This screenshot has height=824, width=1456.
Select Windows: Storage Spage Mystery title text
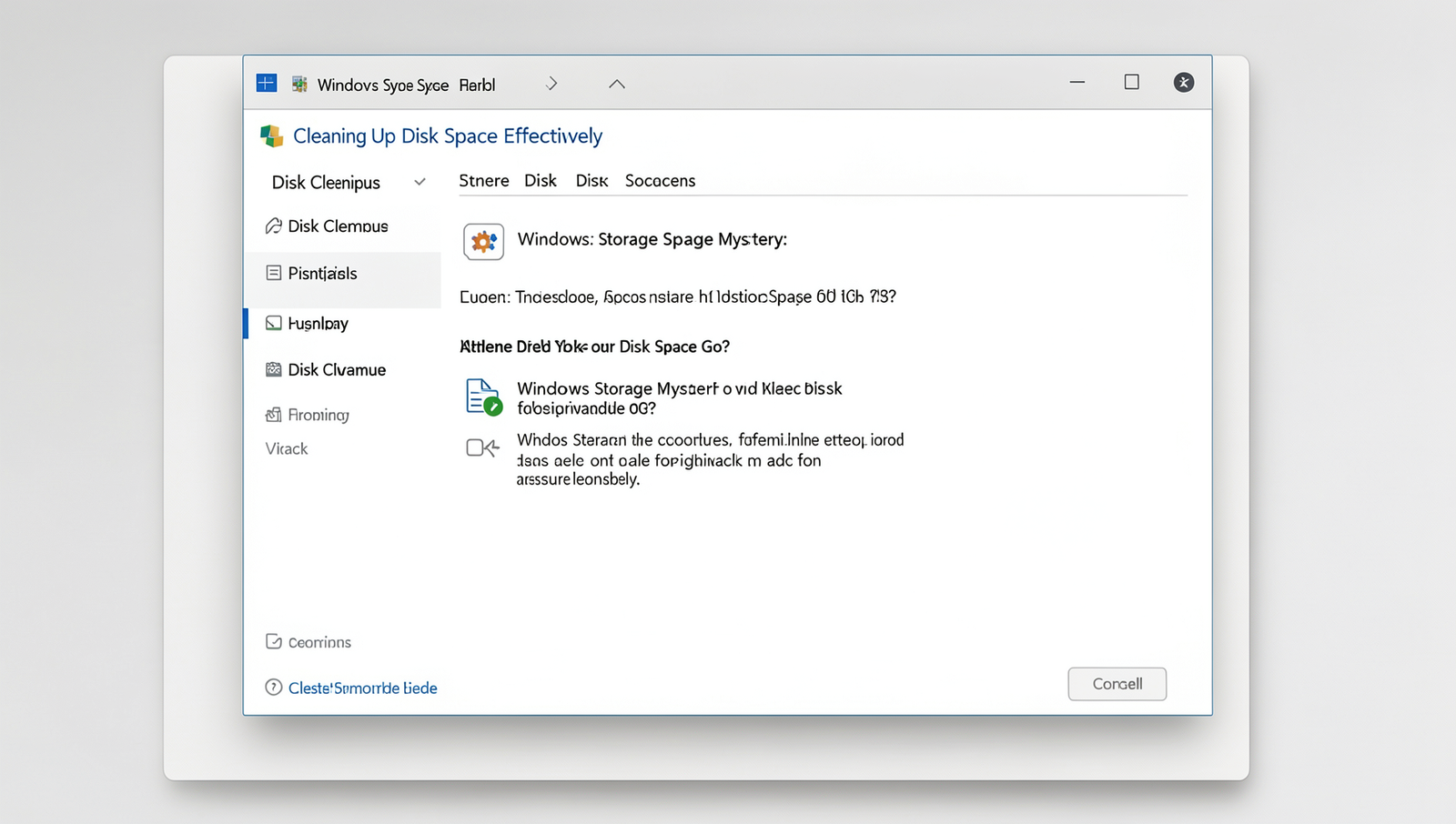point(652,239)
